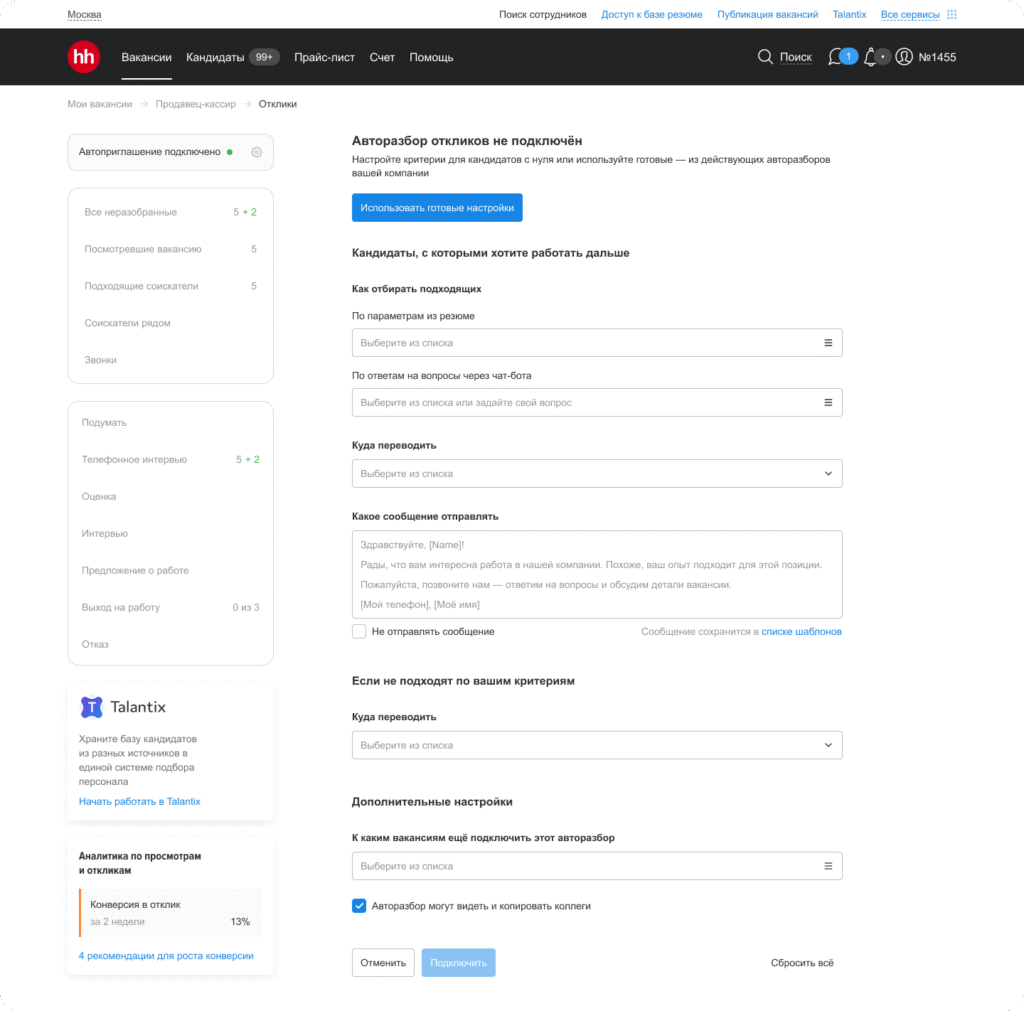Expand vacancies list under Дополнительные настройки
1024x1011 pixels.
point(828,865)
